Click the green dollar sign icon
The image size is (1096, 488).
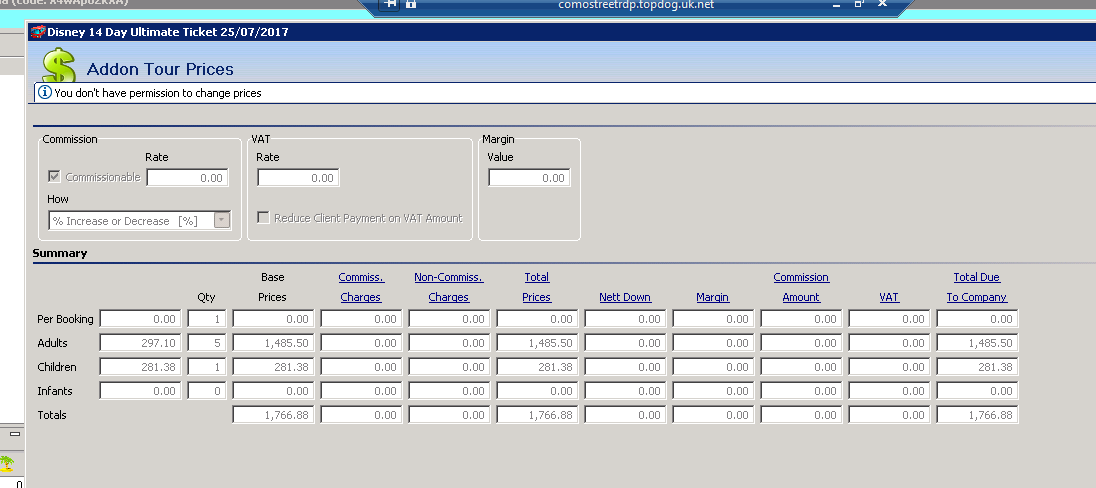click(x=59, y=65)
